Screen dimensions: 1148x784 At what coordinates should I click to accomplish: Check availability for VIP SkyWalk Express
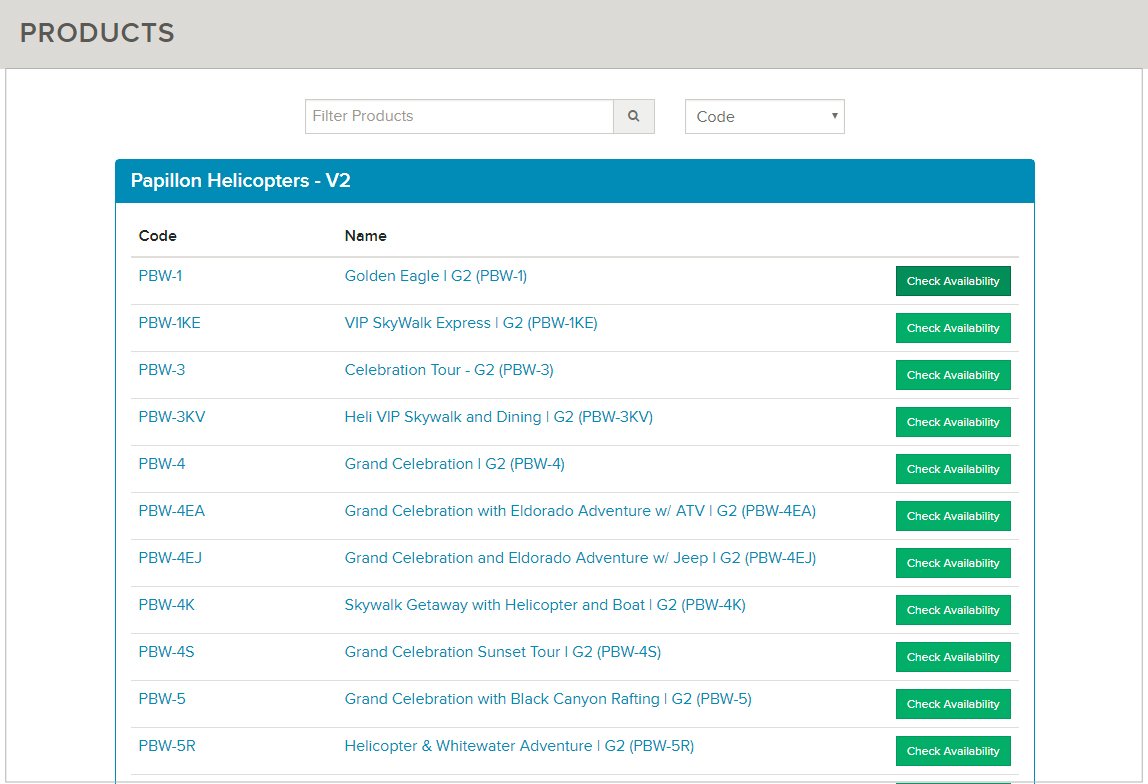click(952, 328)
